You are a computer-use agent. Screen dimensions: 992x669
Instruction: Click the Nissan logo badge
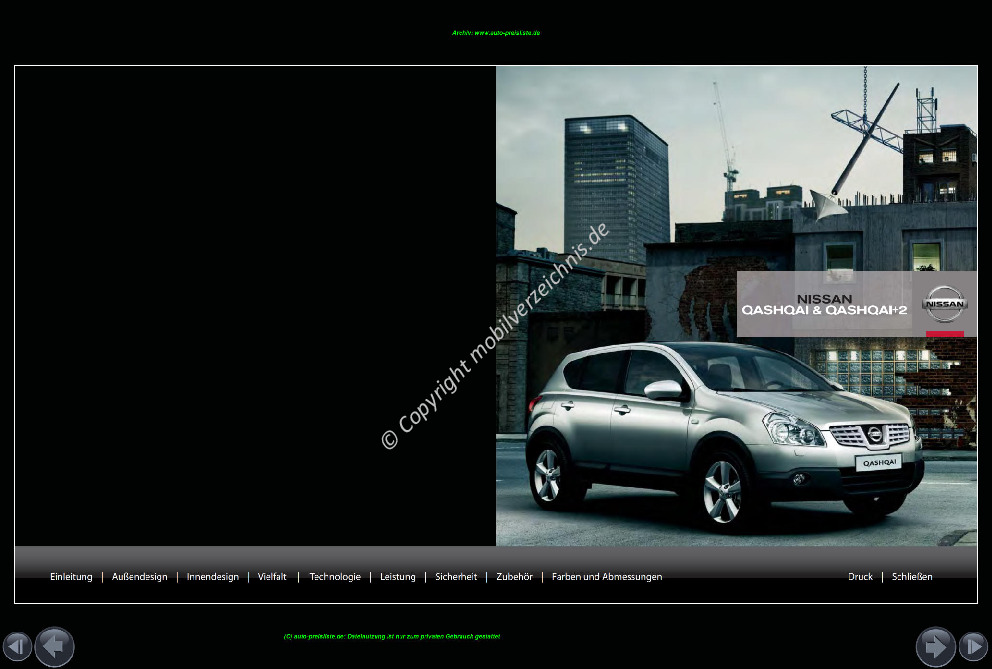tap(945, 304)
